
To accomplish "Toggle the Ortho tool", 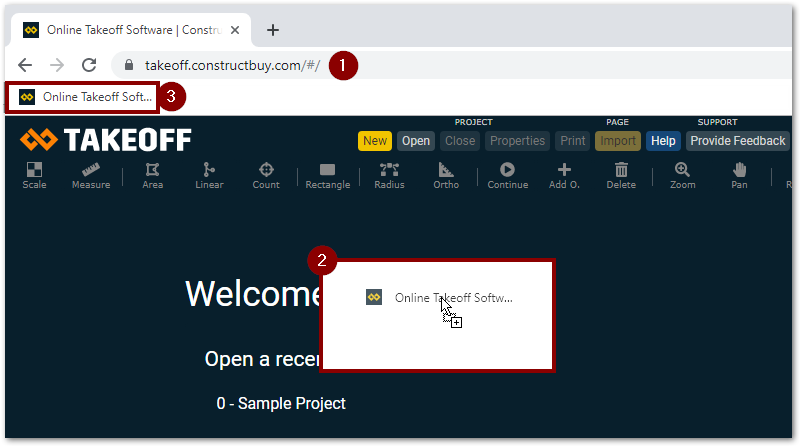I will [446, 170].
